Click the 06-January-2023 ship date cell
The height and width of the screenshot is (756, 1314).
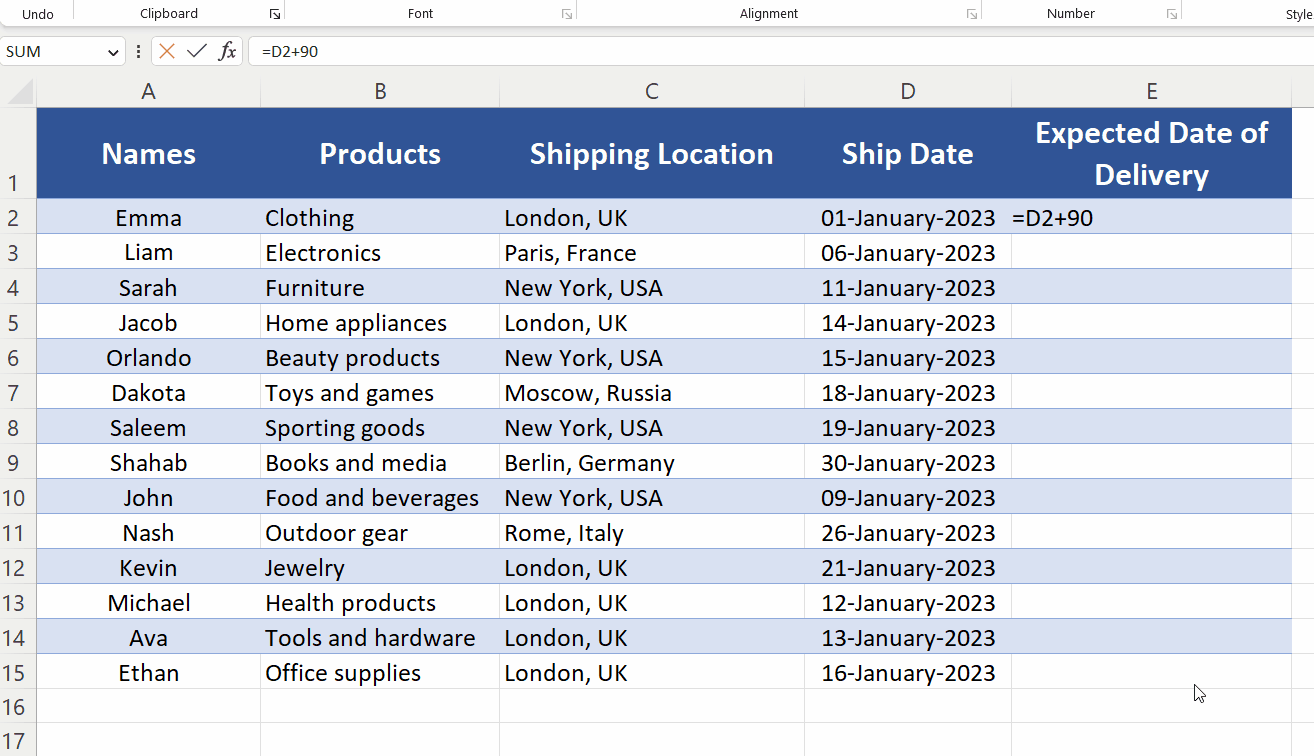[x=907, y=253]
